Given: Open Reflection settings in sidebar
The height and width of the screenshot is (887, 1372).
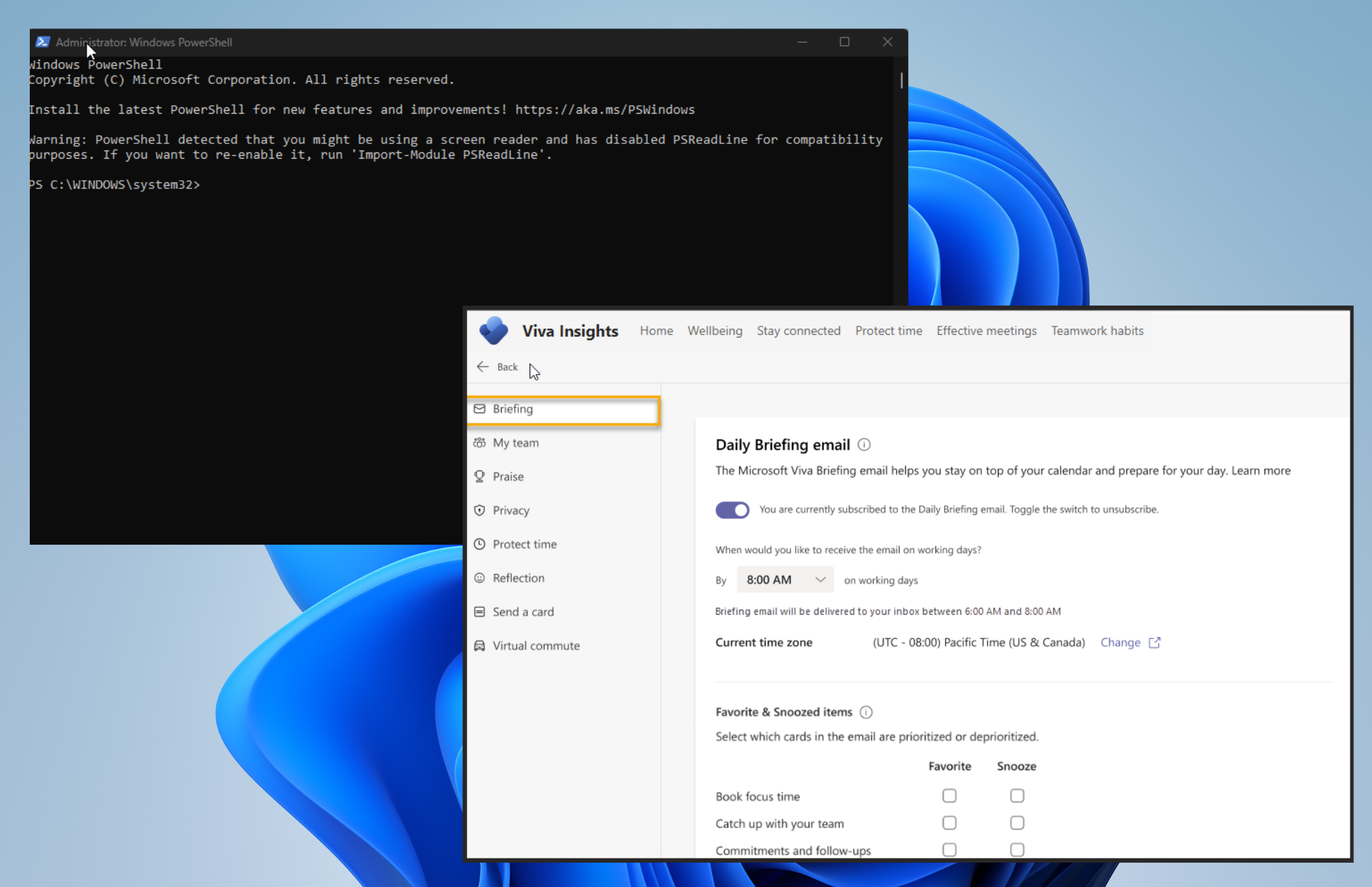Looking at the screenshot, I should pos(563,578).
